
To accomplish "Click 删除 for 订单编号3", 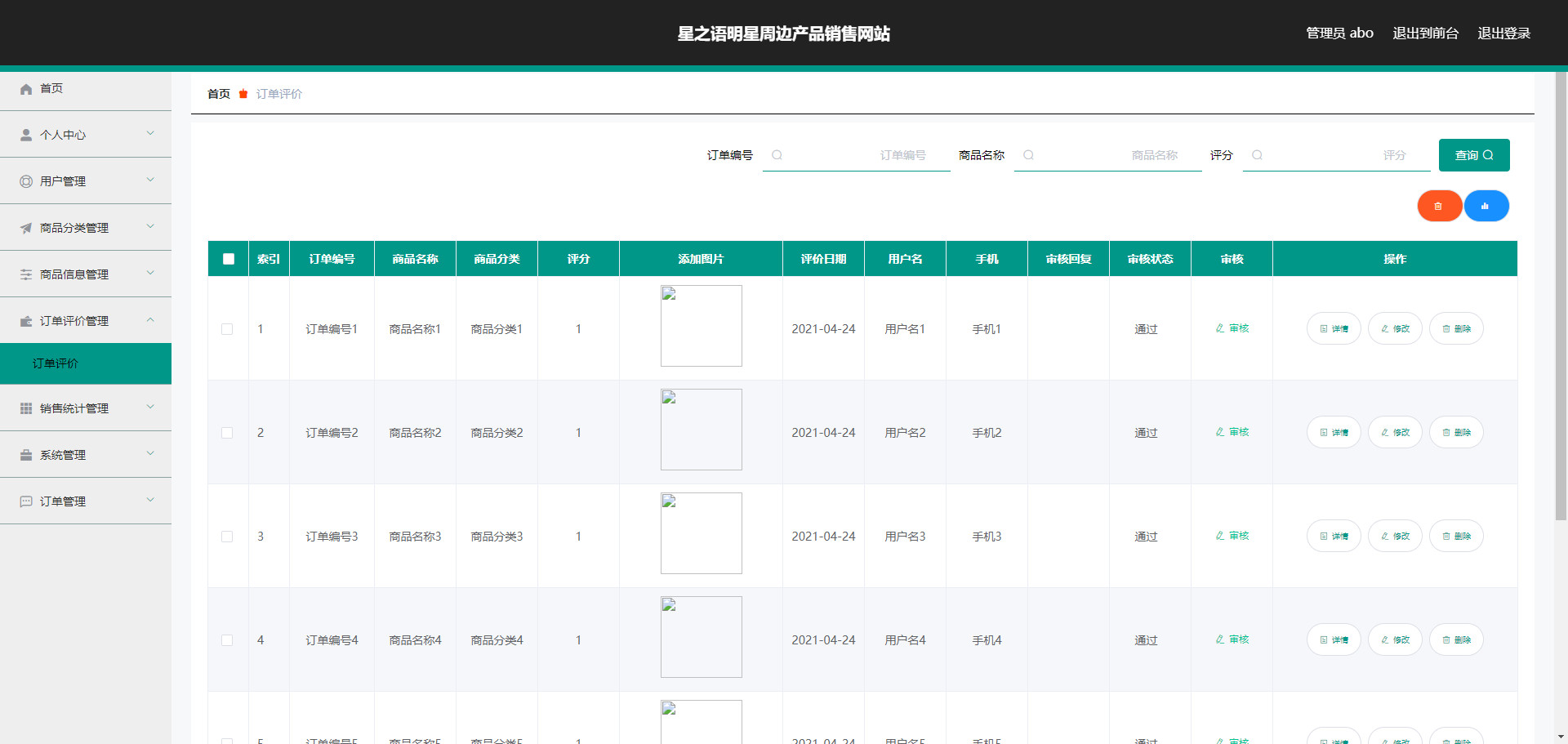I will (1456, 536).
